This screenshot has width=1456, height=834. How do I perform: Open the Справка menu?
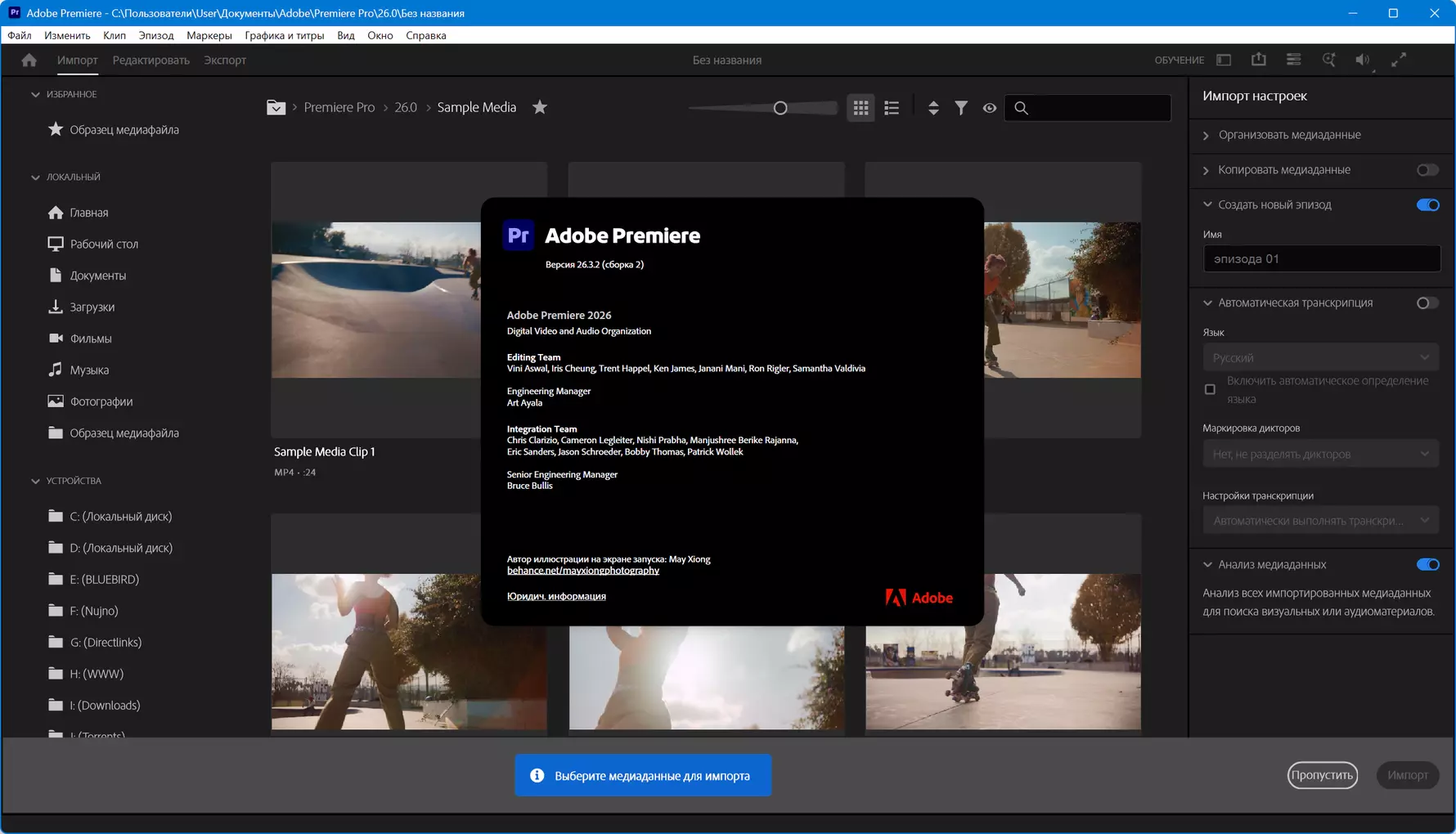pyautogui.click(x=426, y=35)
